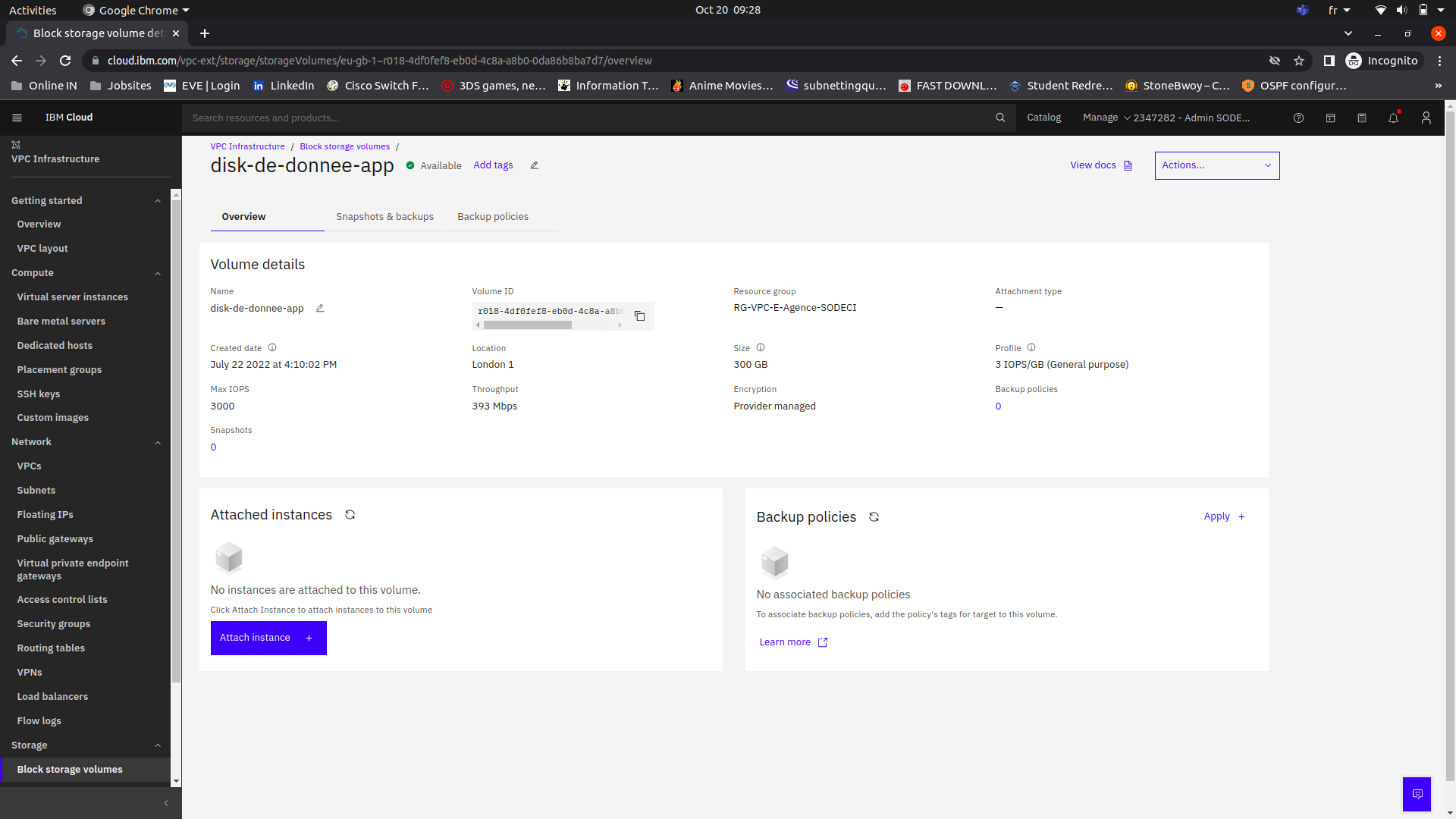1456x819 pixels.
Task: Refresh the Backup policies panel
Action: (874, 517)
